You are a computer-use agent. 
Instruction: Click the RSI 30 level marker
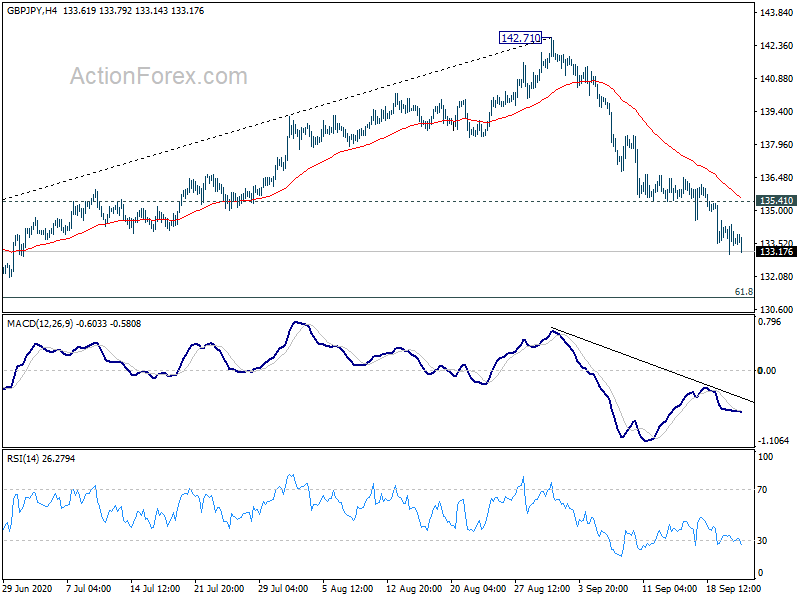pyautogui.click(x=762, y=540)
